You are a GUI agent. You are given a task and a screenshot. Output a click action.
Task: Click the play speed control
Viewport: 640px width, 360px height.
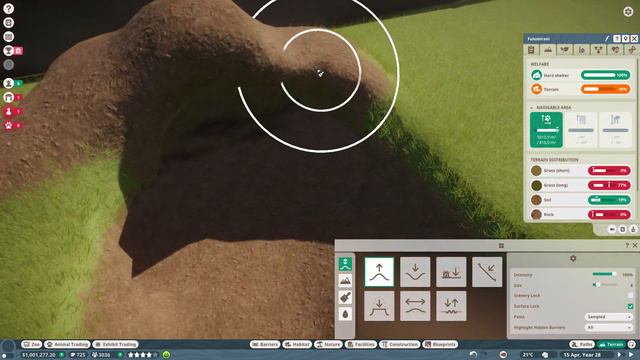(619, 355)
